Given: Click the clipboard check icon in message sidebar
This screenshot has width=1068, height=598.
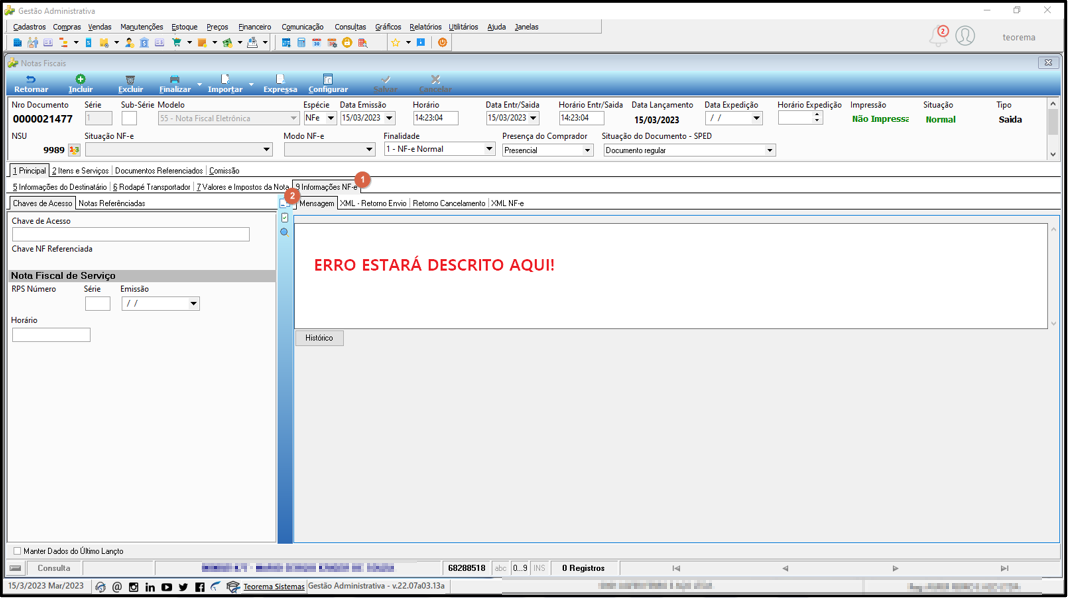Looking at the screenshot, I should (x=285, y=218).
